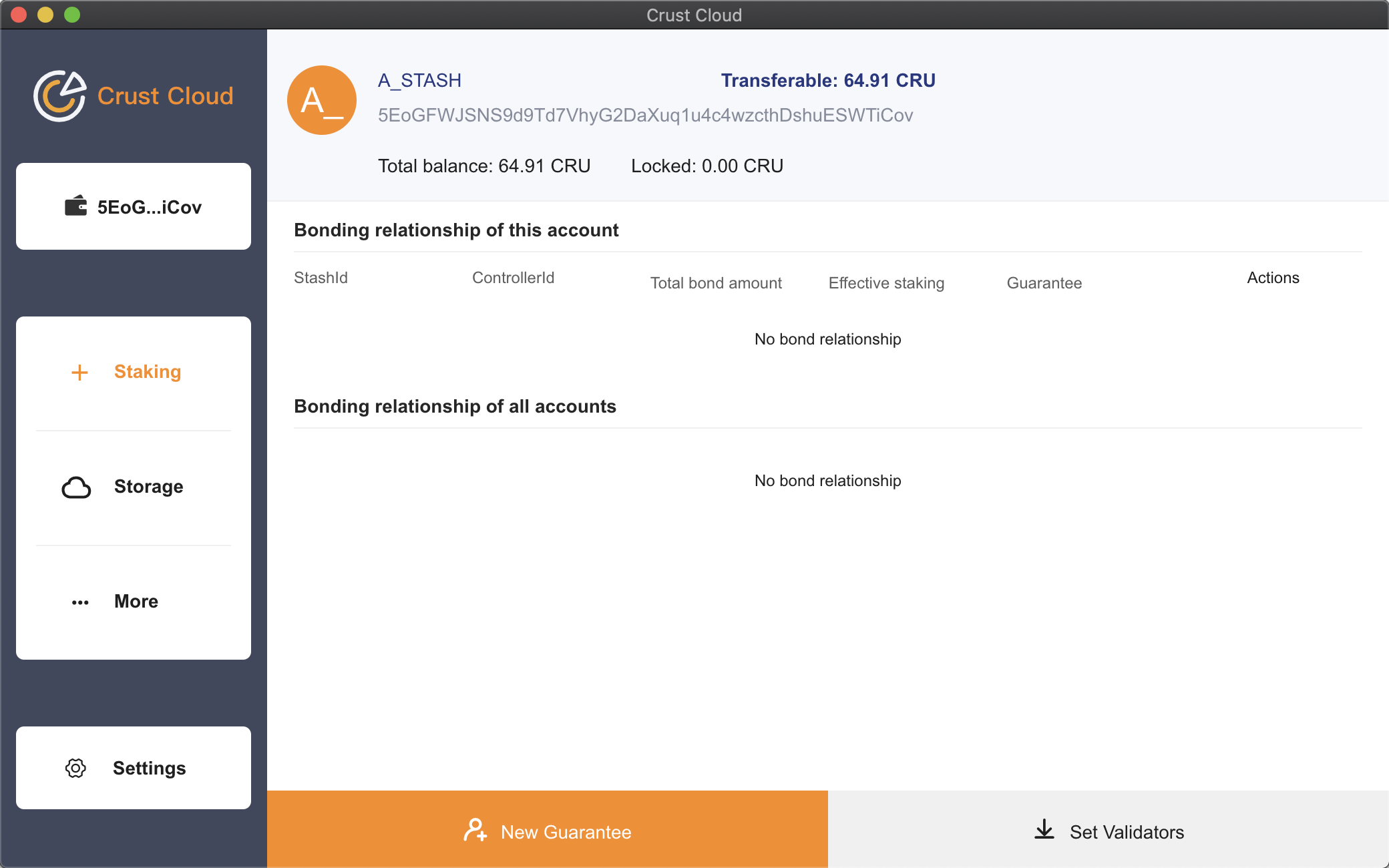Click the Settings gear icon
The height and width of the screenshot is (868, 1389).
click(x=75, y=768)
